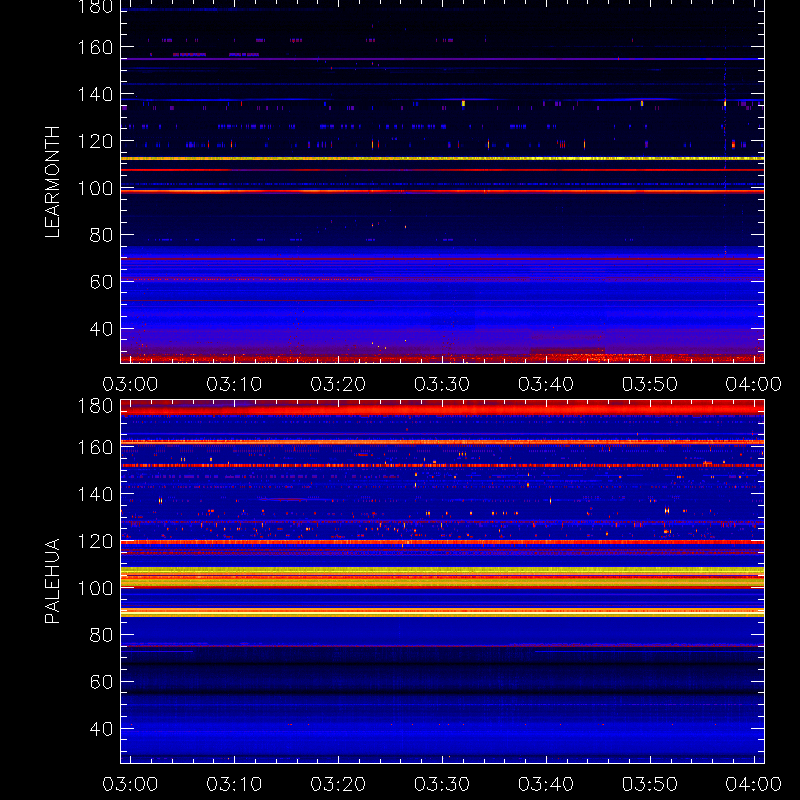The width and height of the screenshot is (800, 800).
Task: Click Palehua plot's 03:30 time label
Action: click(442, 784)
